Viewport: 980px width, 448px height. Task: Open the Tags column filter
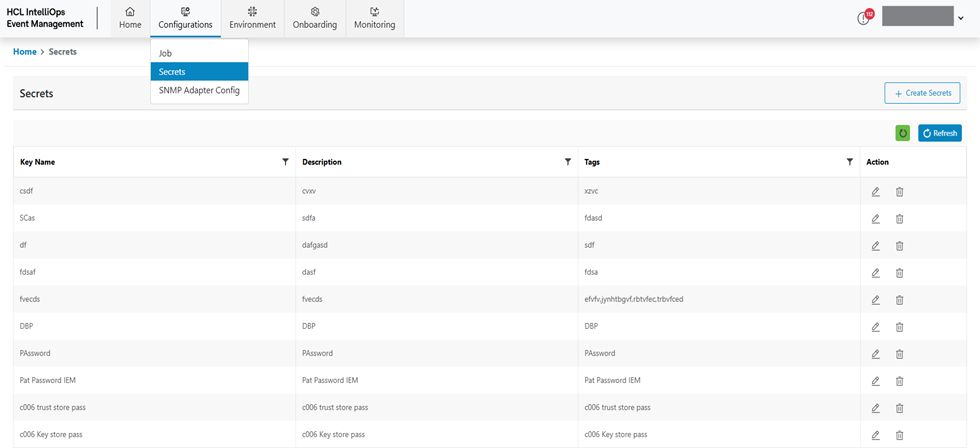pos(849,162)
